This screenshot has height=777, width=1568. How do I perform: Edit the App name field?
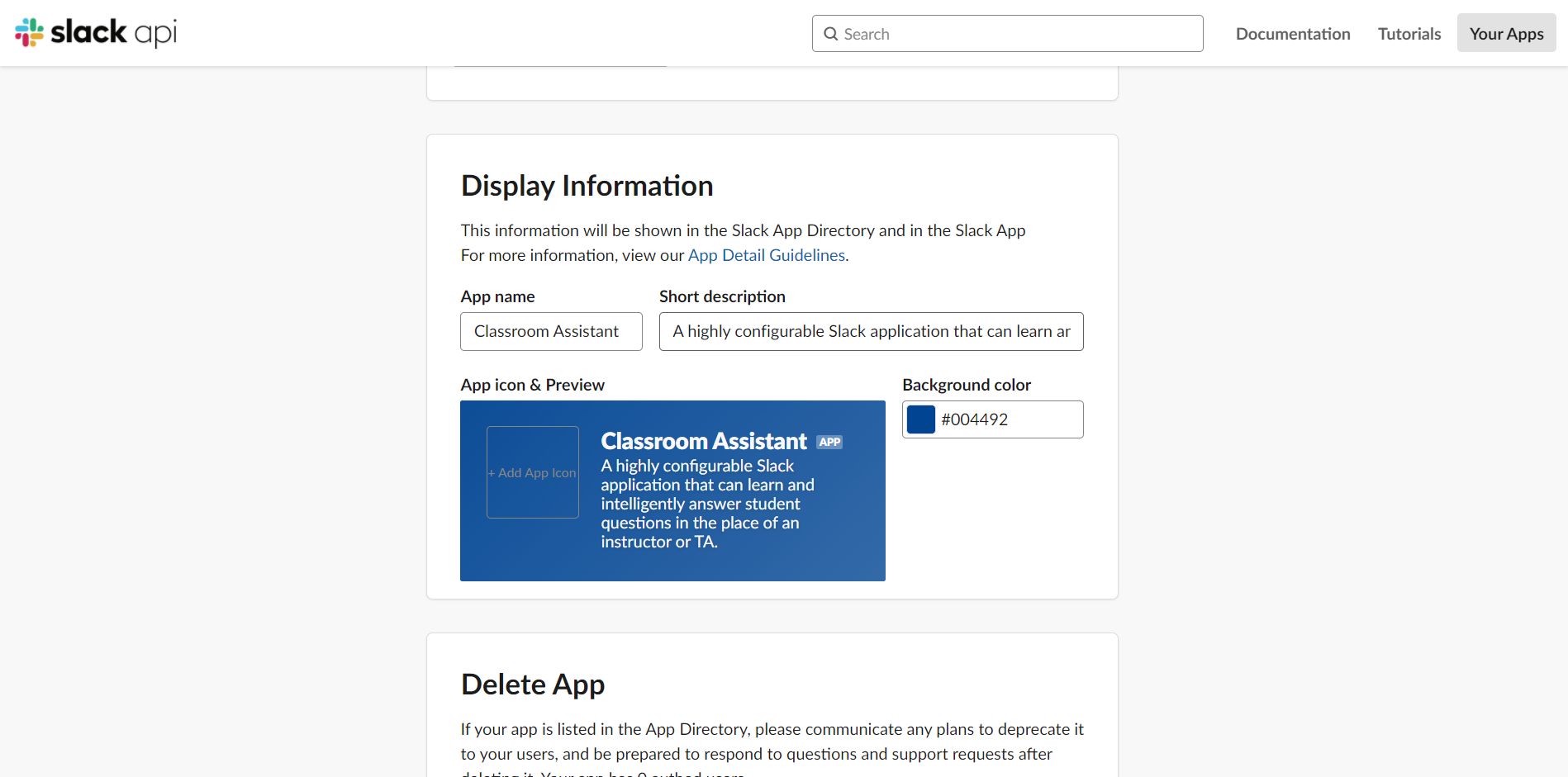[551, 331]
